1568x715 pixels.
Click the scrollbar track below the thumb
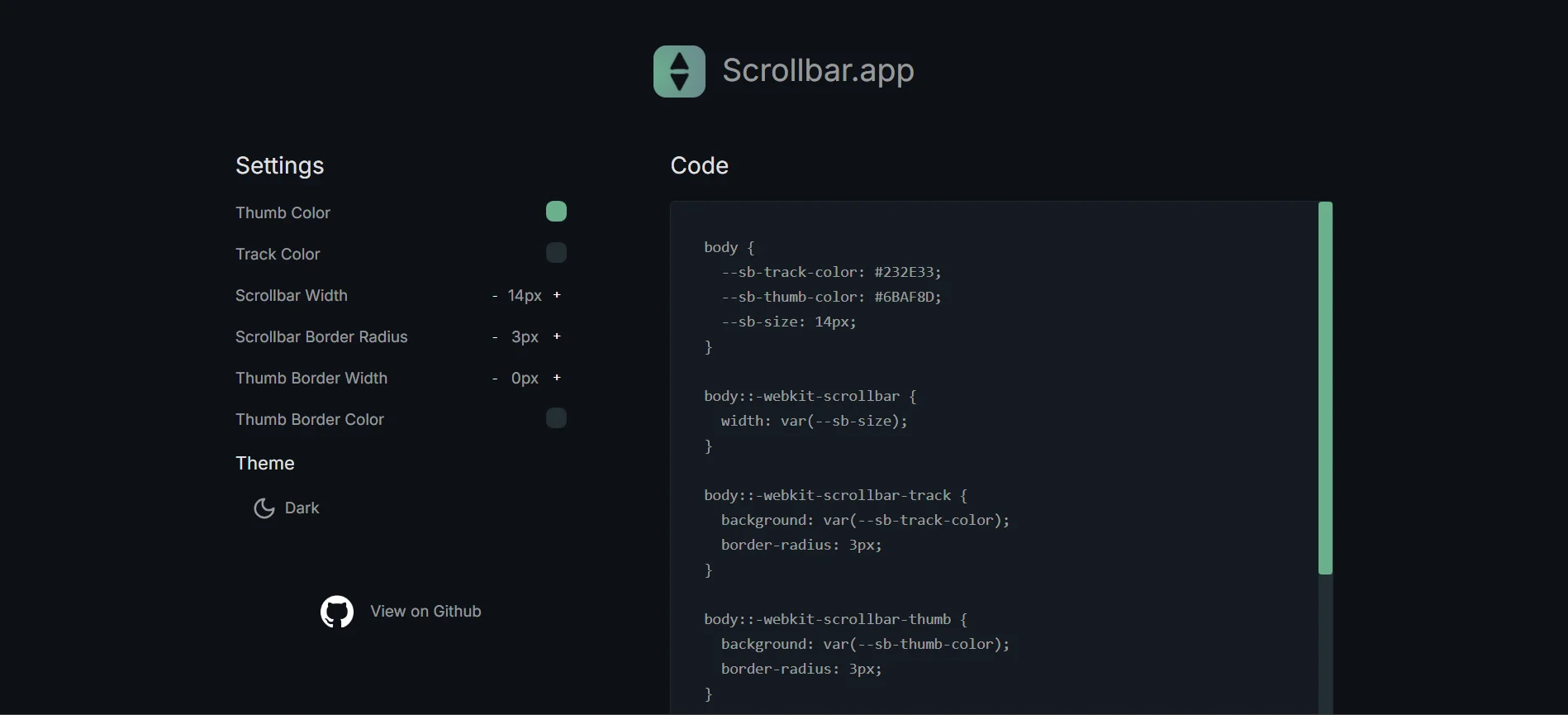point(1325,644)
